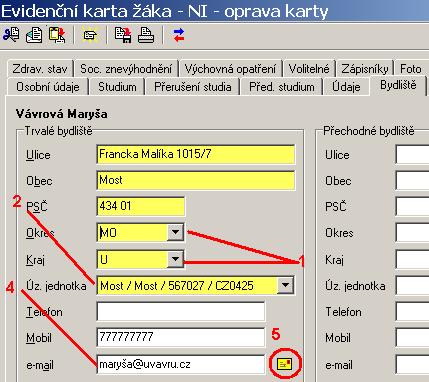The width and height of the screenshot is (429, 382).
Task: Click the save to disk toolbar icon
Action: [123, 35]
